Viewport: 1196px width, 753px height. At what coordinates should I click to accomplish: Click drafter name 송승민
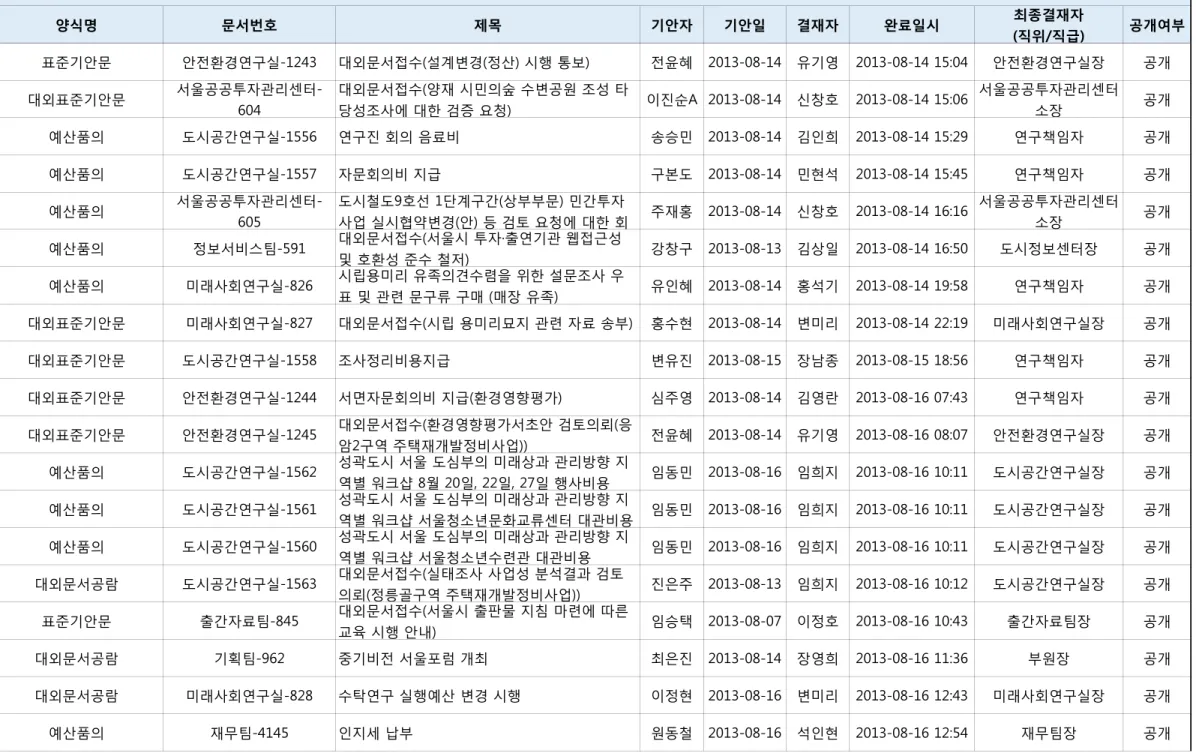(671, 137)
